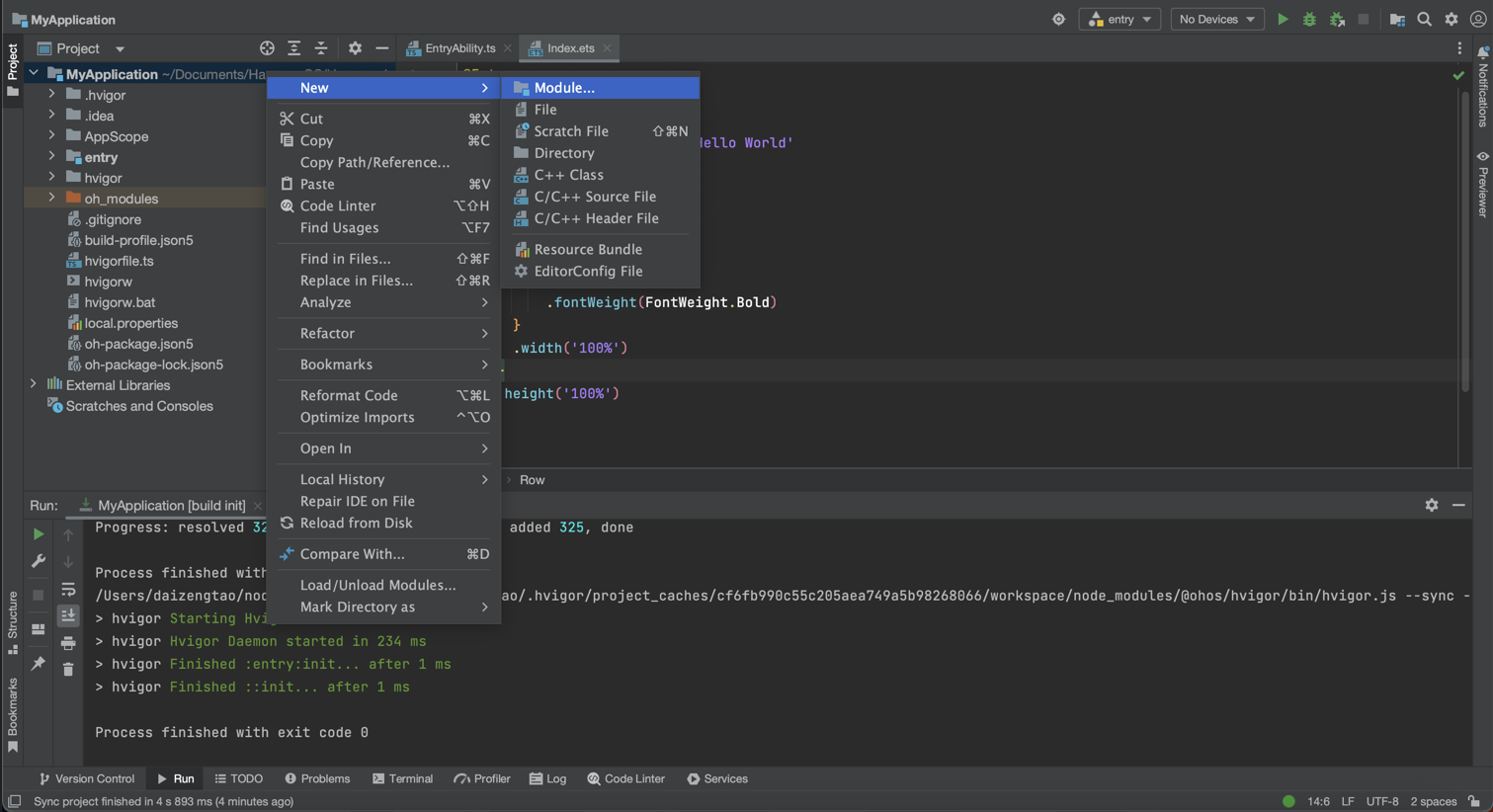Viewport: 1493px width, 812px height.
Task: Toggle pin tab in the Run panel
Action: coord(38,663)
